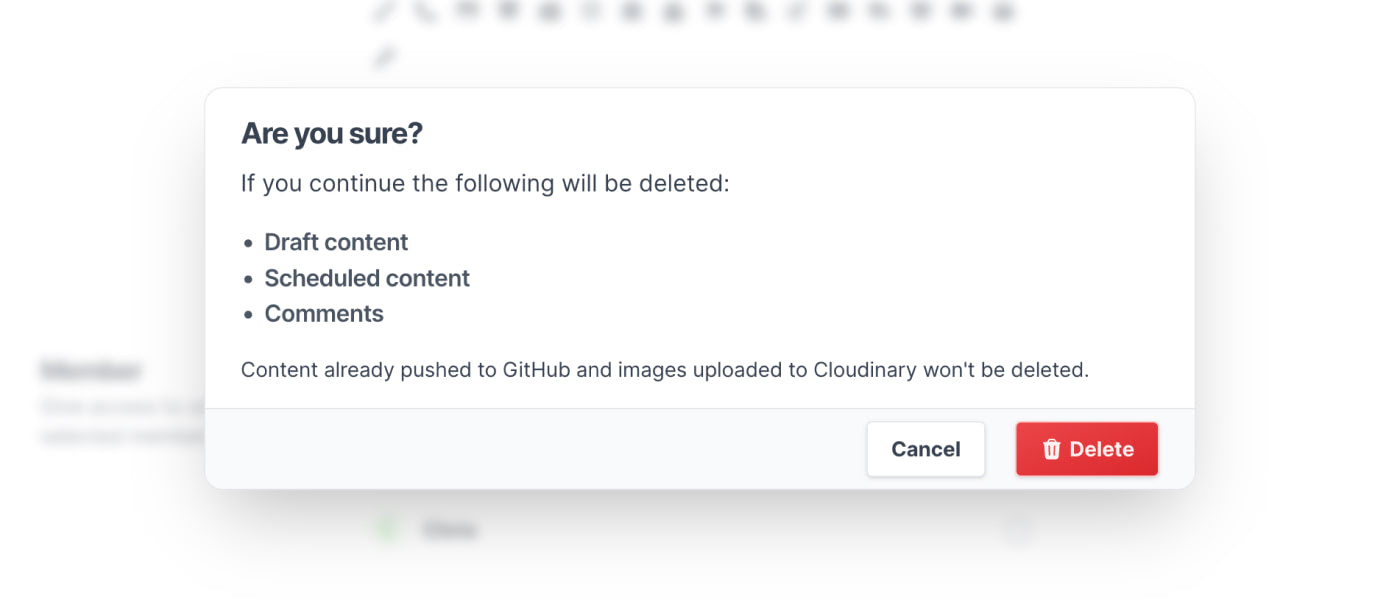
Task: Click the first blurred pencil icon above dialog
Action: [x=384, y=12]
